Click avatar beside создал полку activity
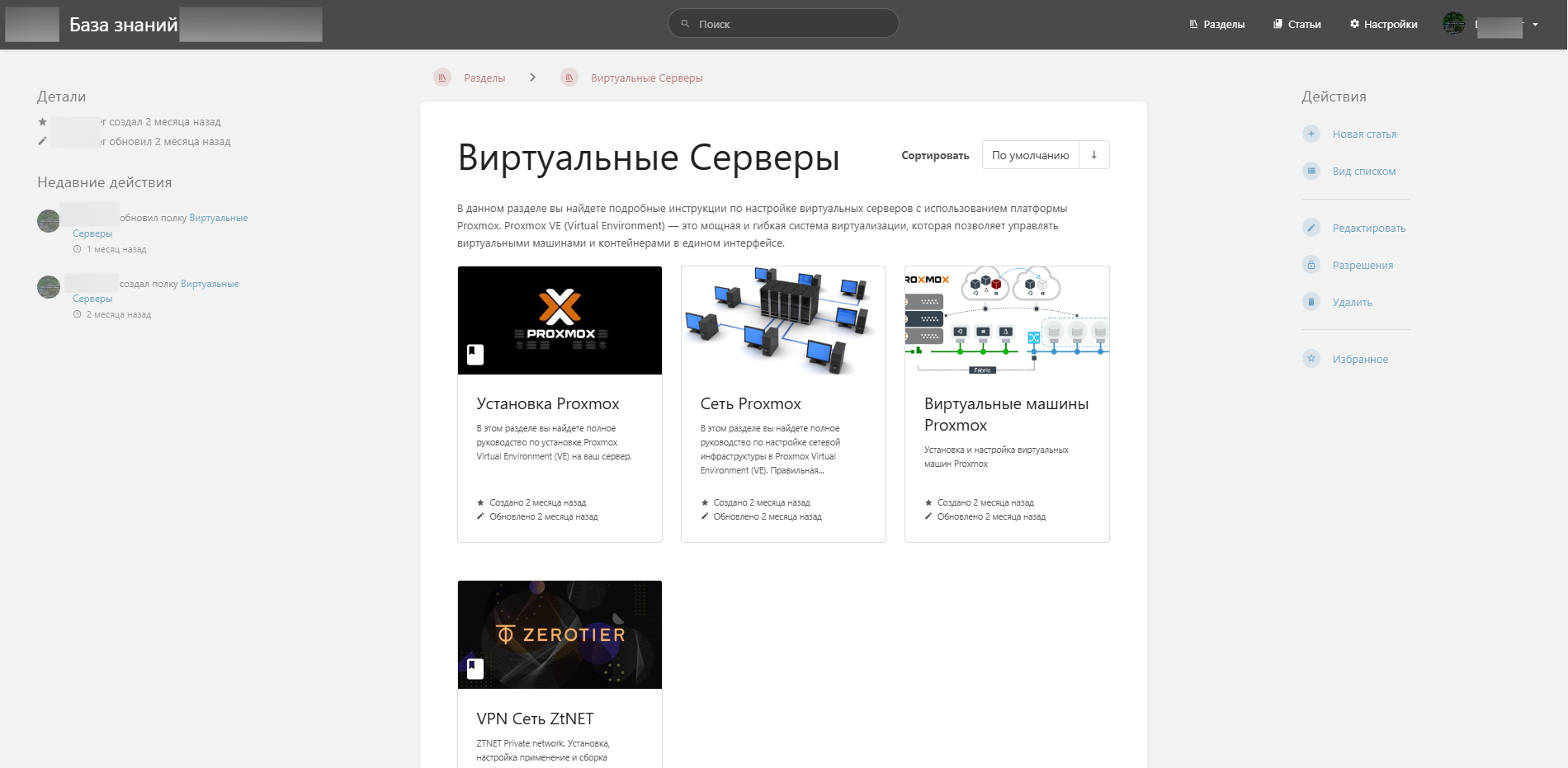1568x768 pixels. point(49,287)
